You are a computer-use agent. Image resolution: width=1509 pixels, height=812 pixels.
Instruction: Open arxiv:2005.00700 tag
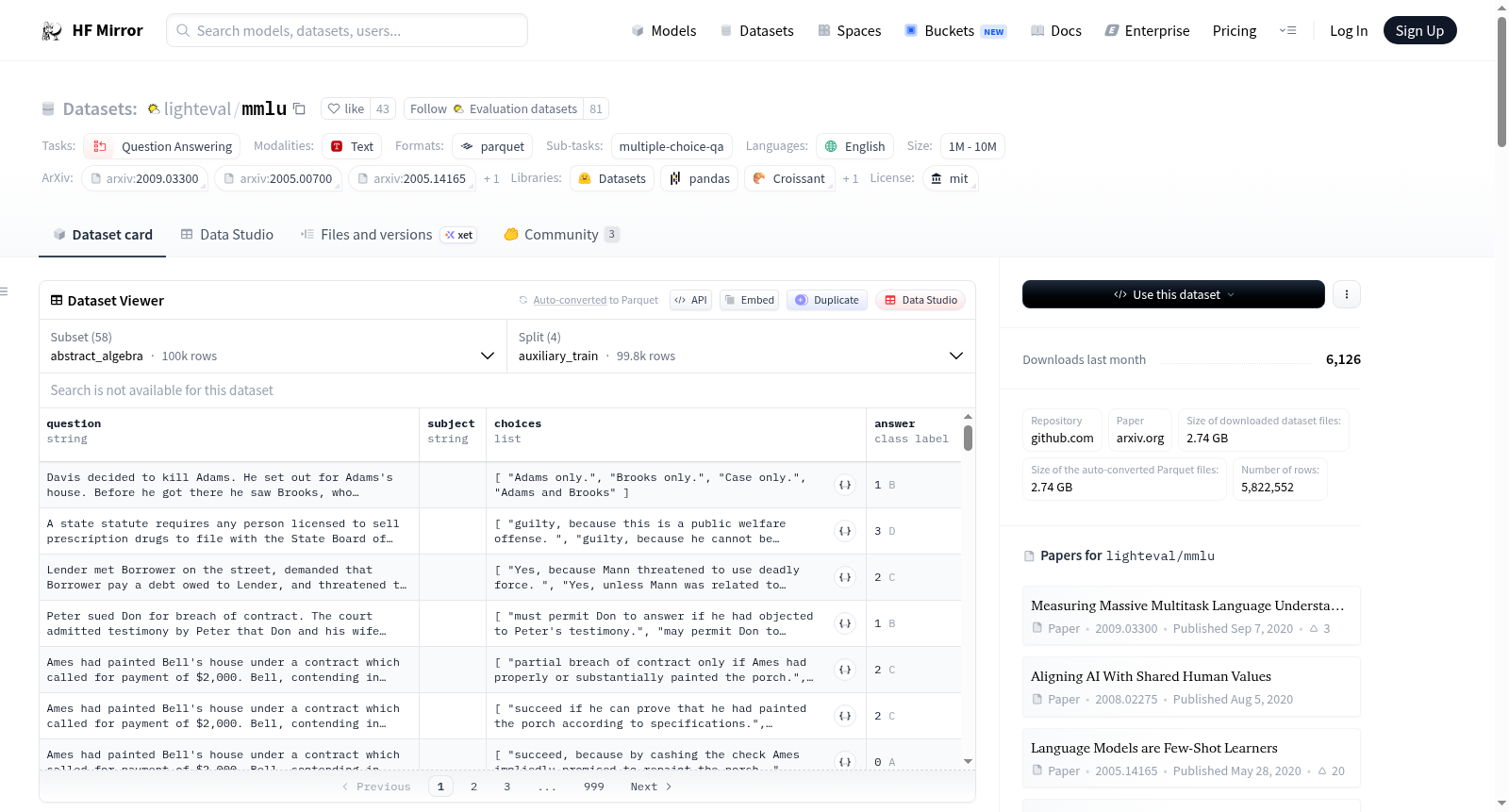tap(278, 178)
